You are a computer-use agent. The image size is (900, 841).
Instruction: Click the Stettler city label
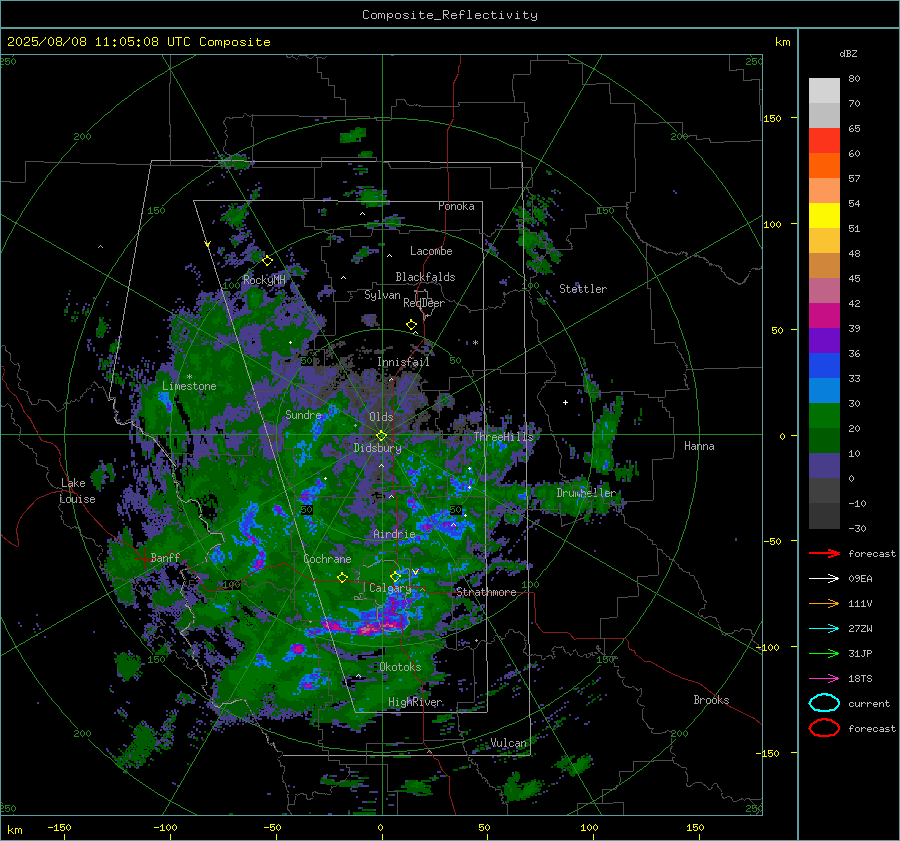coord(583,289)
